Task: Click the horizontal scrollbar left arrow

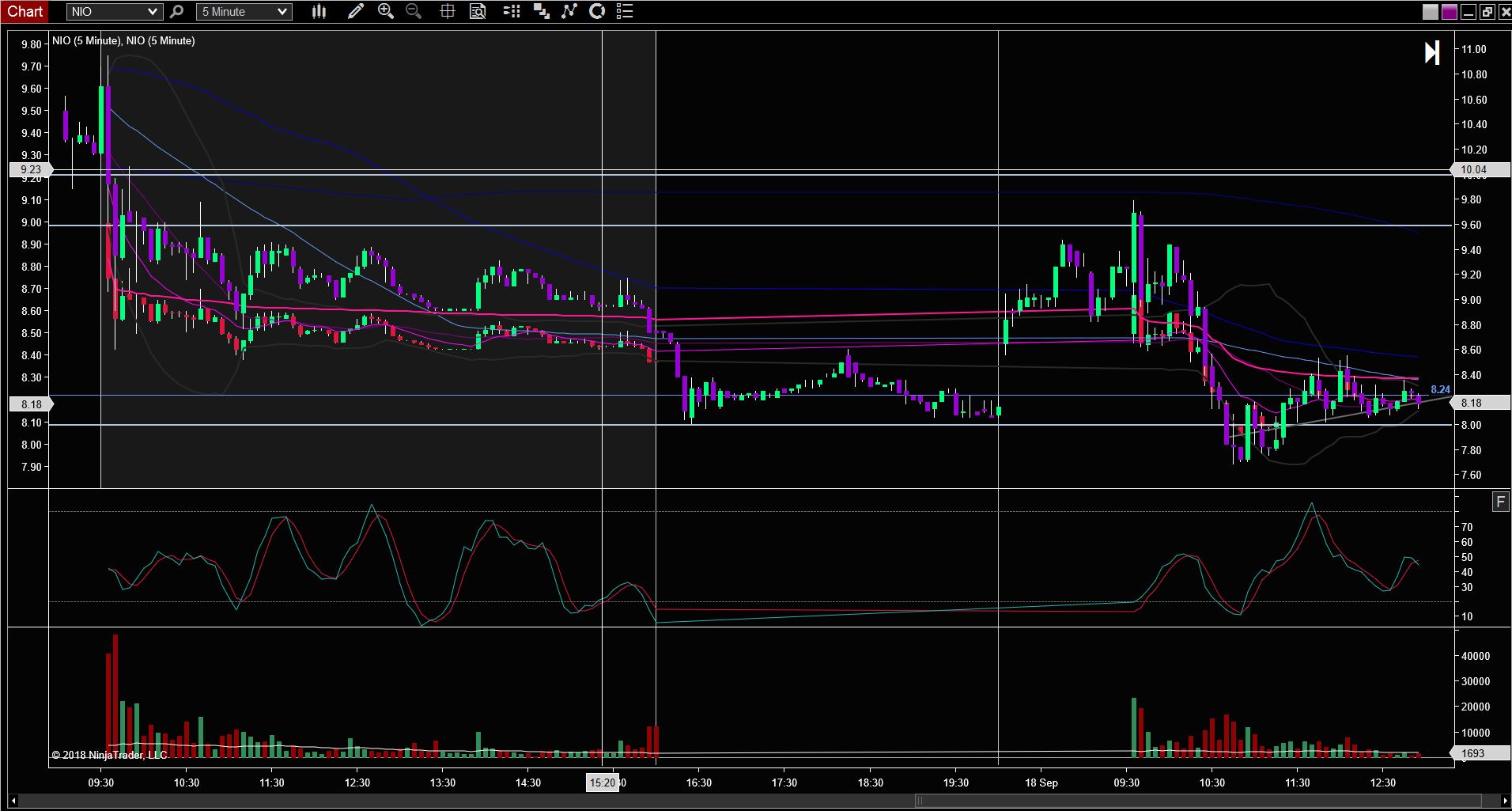Action: [x=13, y=801]
